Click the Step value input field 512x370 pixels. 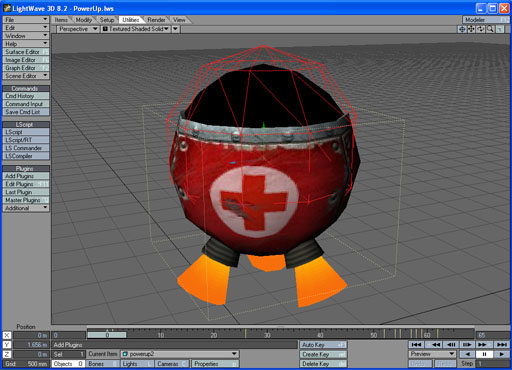coord(493,364)
